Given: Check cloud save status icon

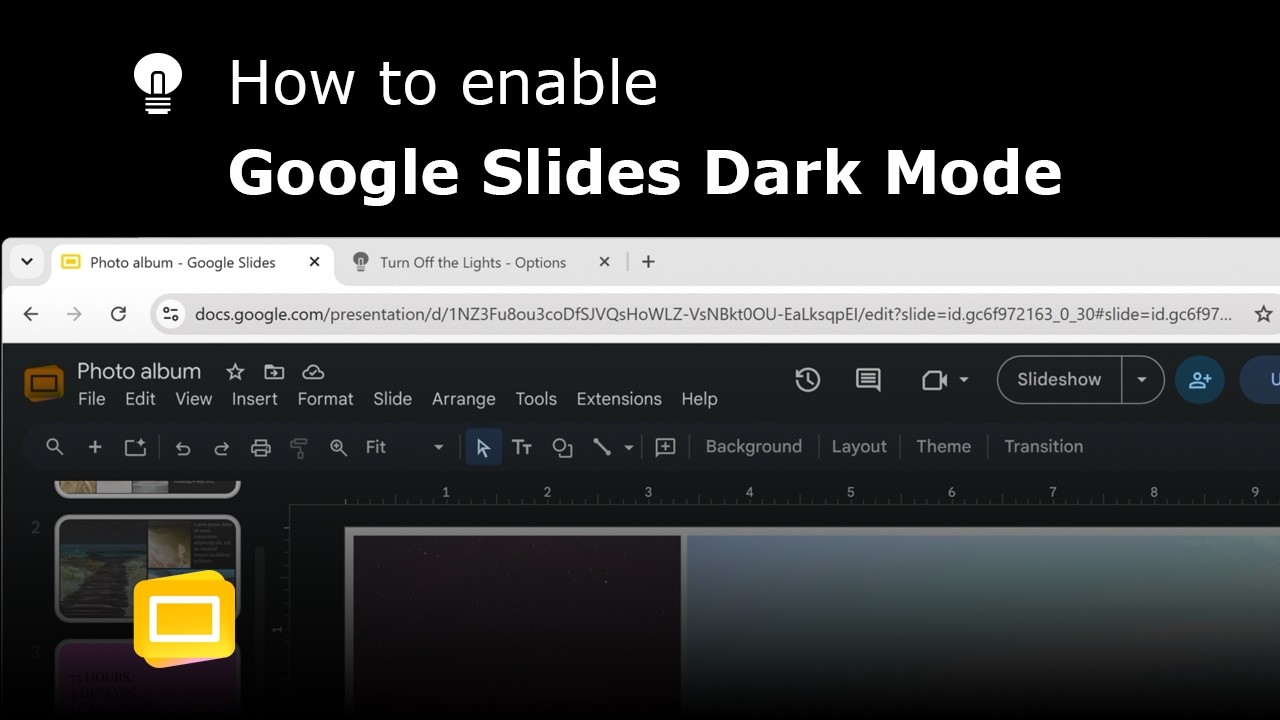Looking at the screenshot, I should tap(313, 372).
